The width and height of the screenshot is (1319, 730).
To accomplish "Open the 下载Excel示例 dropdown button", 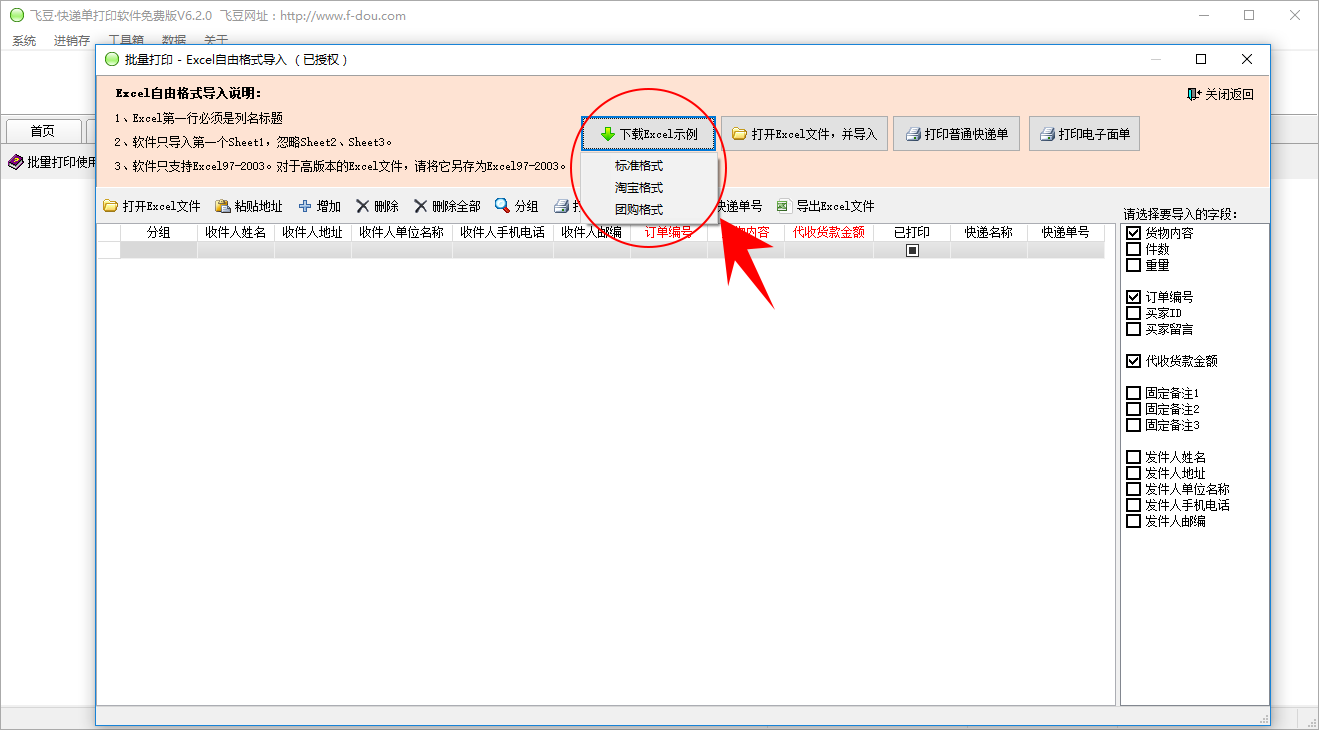I will tap(649, 134).
